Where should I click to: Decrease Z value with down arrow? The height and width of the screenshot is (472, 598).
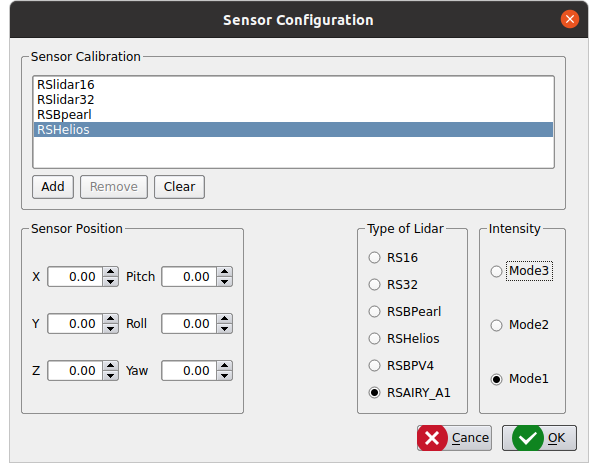tap(111, 376)
